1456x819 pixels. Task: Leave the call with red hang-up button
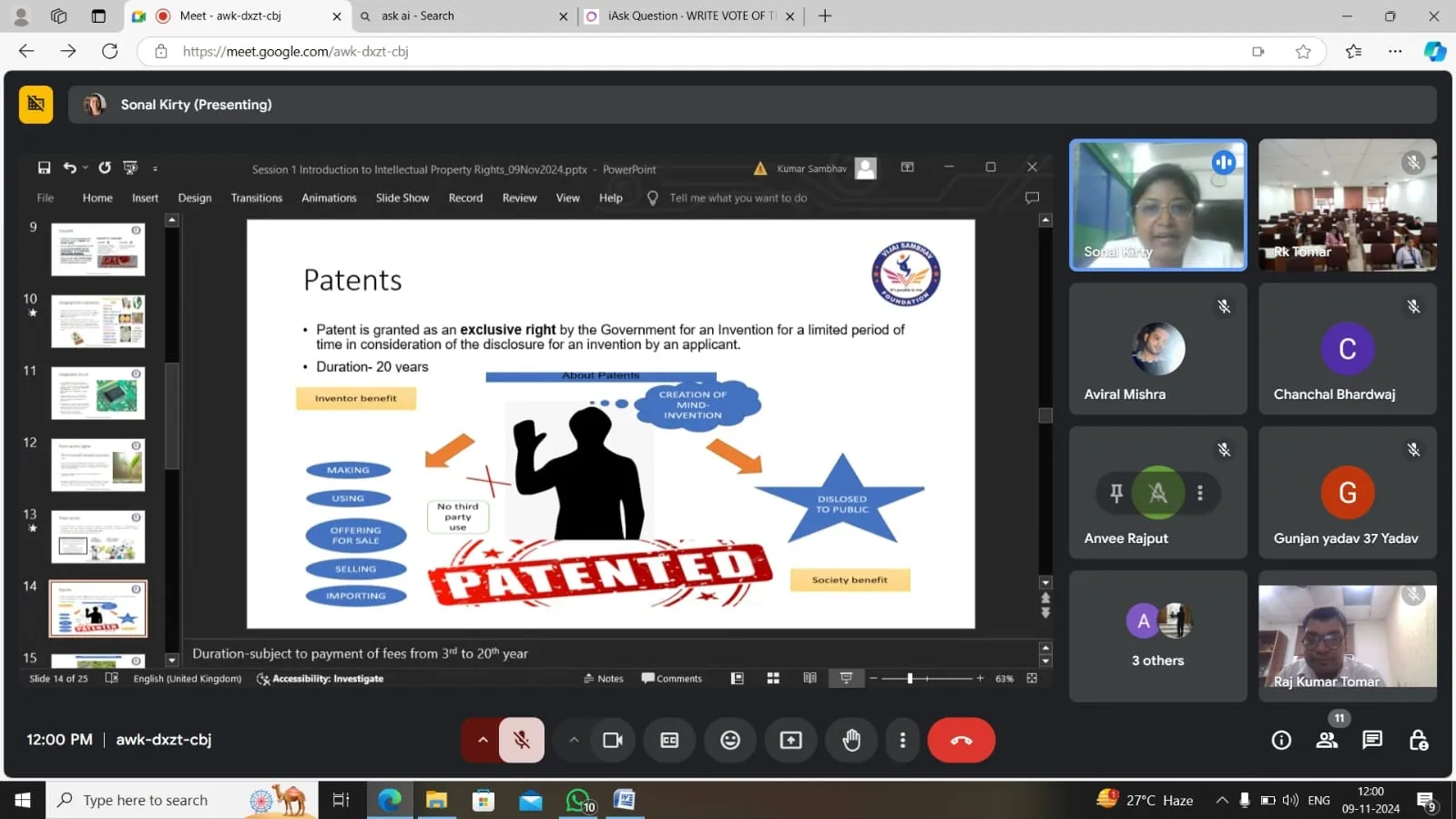[x=961, y=740]
